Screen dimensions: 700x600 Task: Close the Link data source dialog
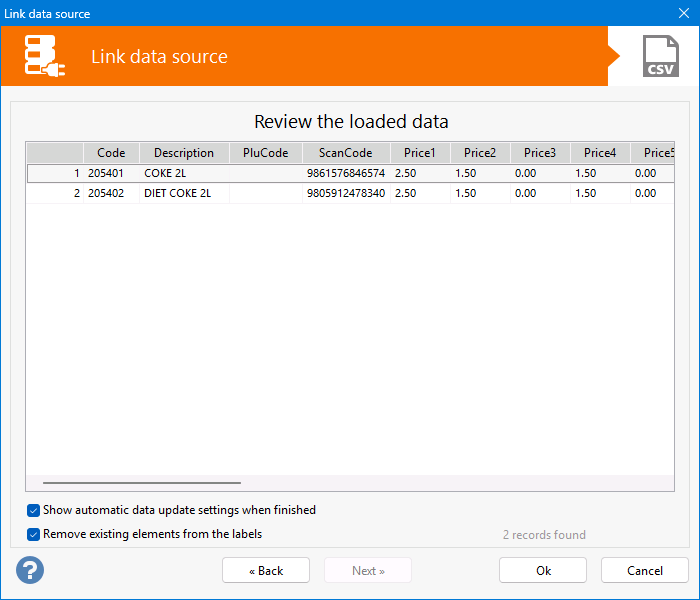pyautogui.click(x=684, y=14)
